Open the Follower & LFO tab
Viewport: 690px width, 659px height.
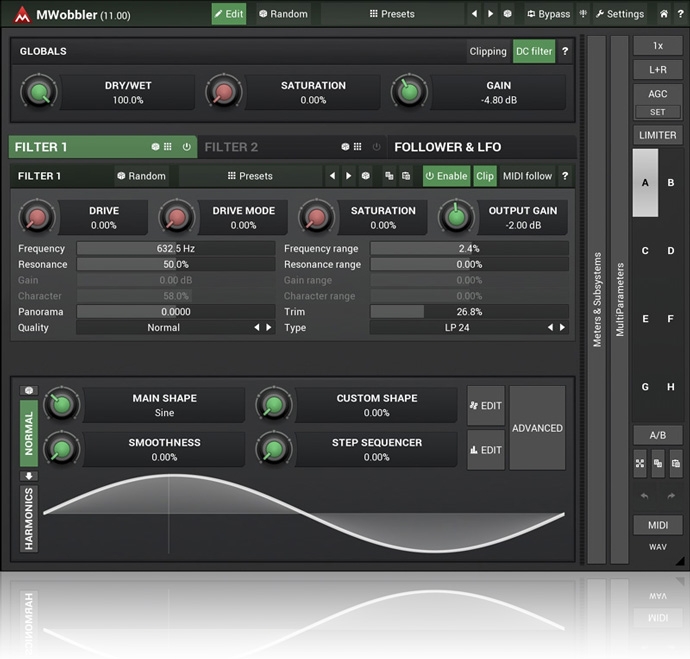tap(448, 147)
